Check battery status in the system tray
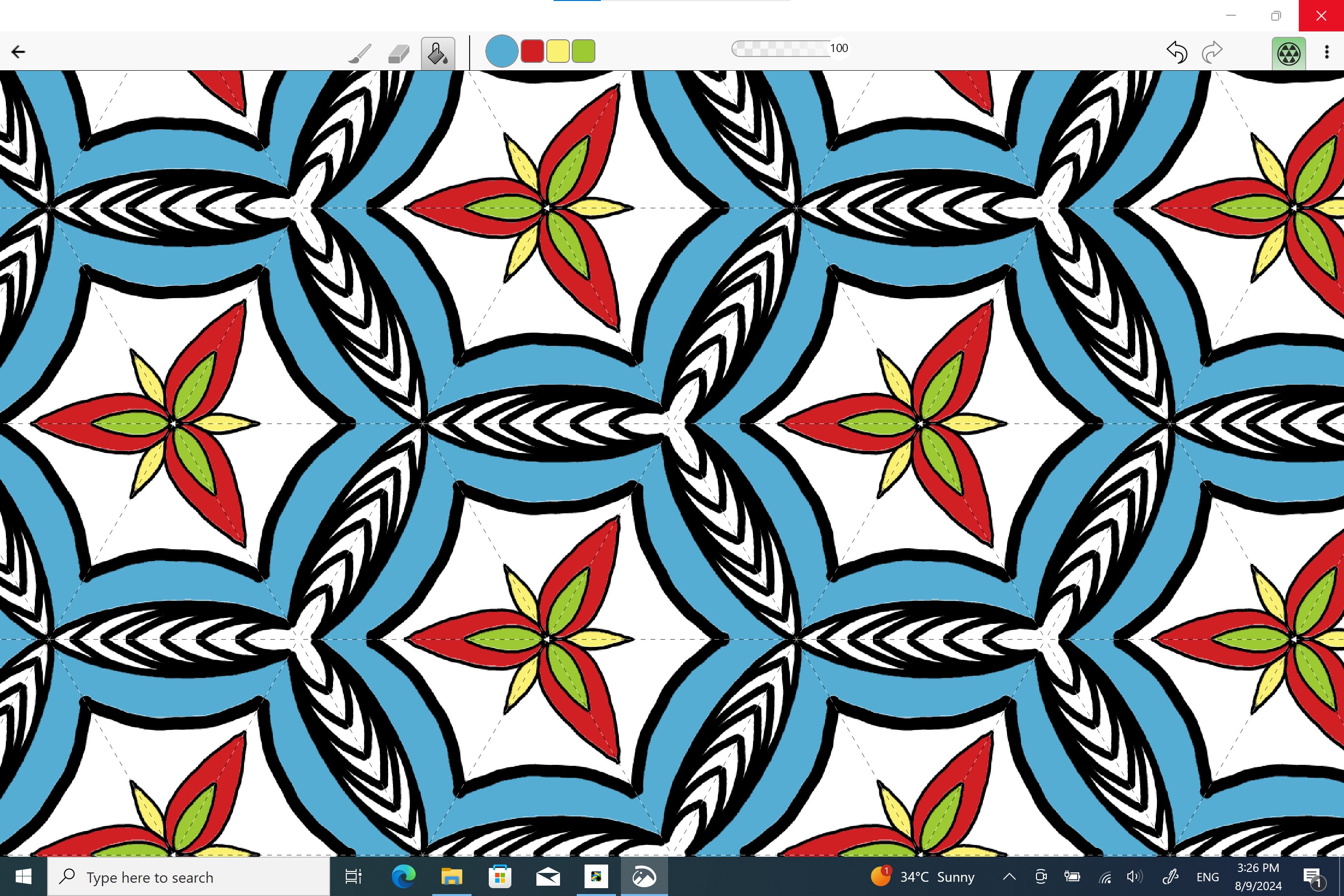Image resolution: width=1344 pixels, height=896 pixels. pyautogui.click(x=1072, y=876)
